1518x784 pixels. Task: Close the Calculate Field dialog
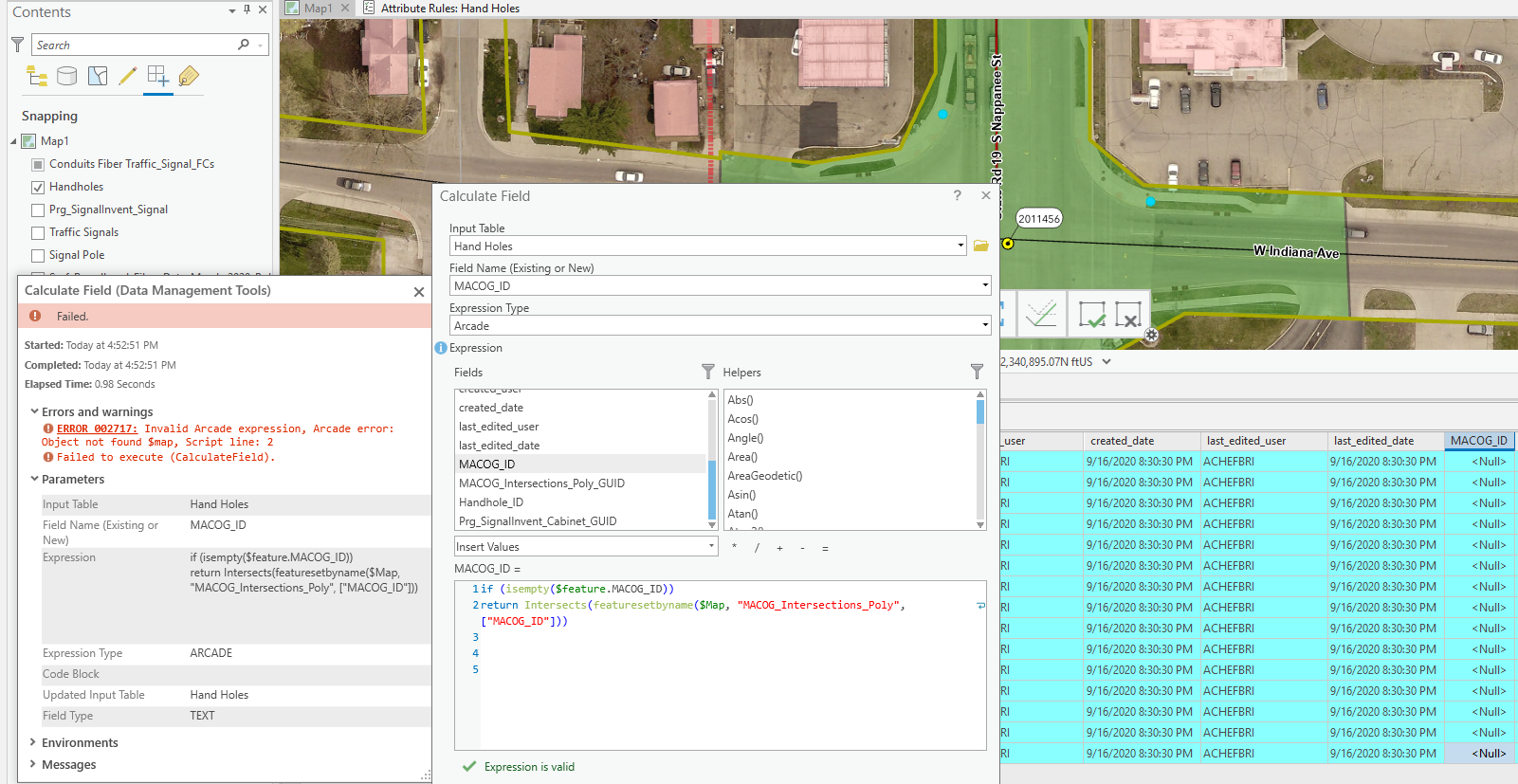pos(986,195)
